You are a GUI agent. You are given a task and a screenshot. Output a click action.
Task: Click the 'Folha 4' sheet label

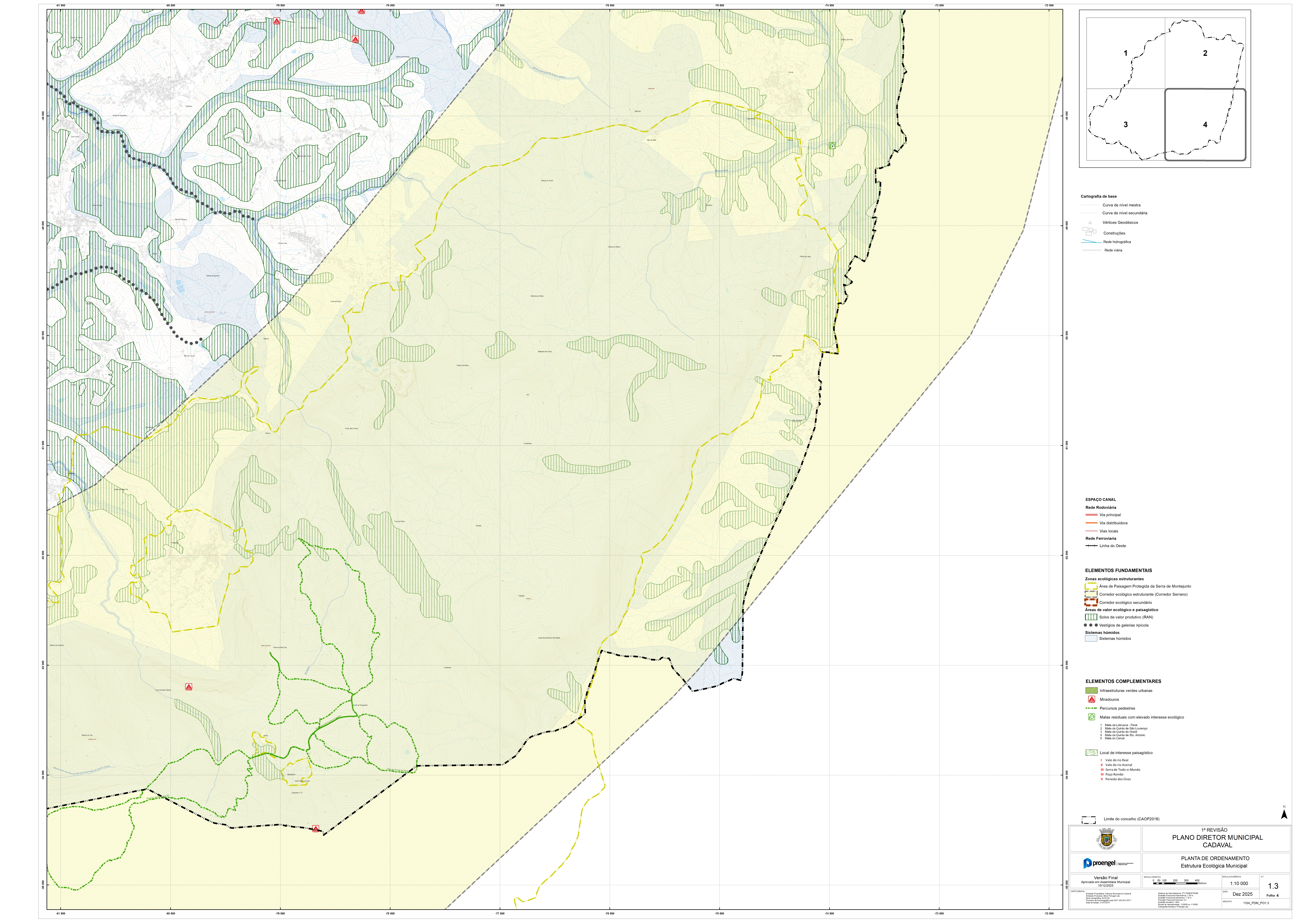tap(1273, 896)
